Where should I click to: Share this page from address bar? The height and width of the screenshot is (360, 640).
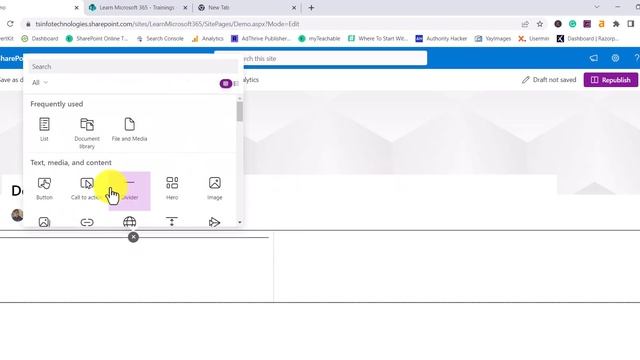pos(525,24)
